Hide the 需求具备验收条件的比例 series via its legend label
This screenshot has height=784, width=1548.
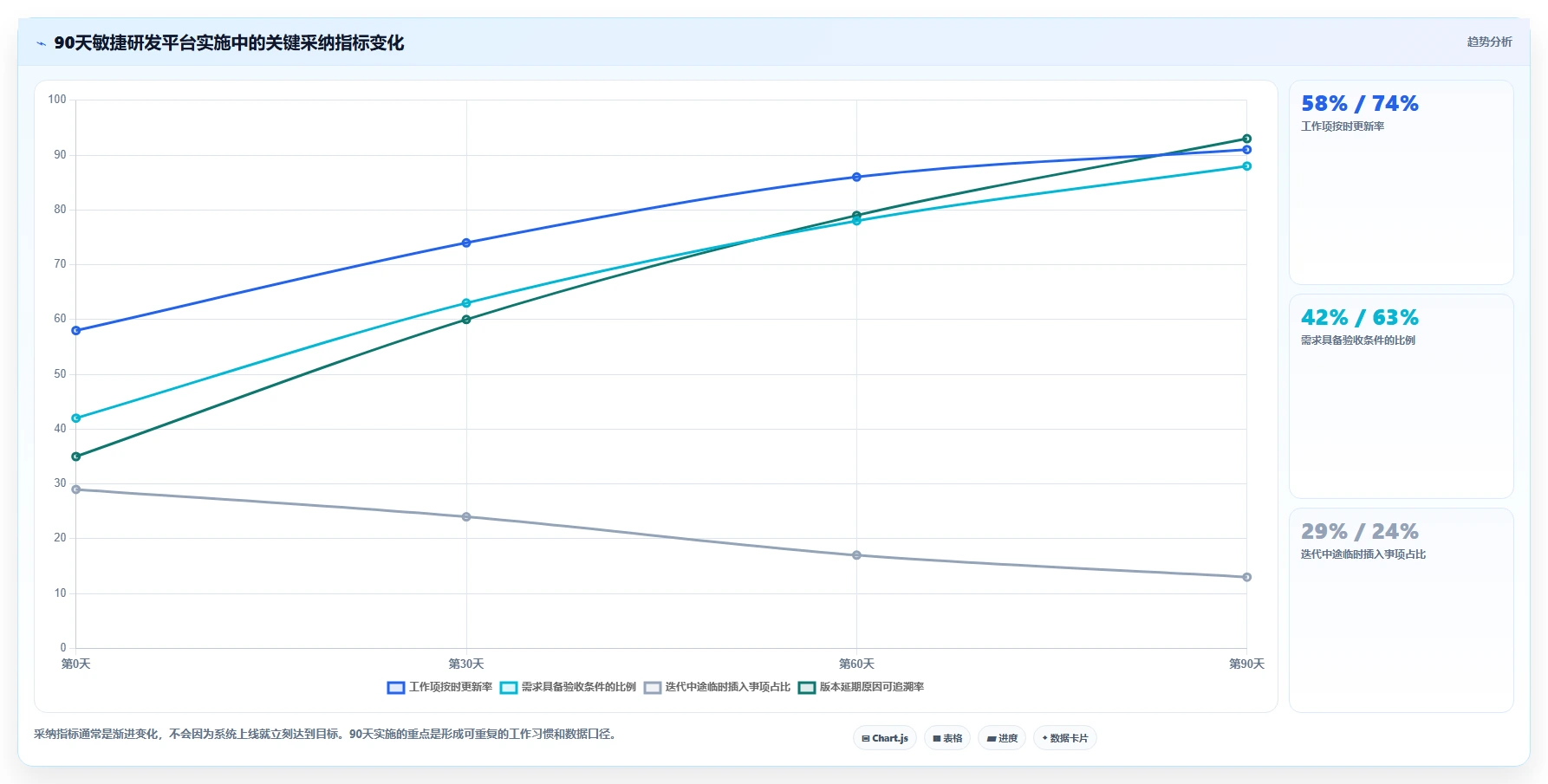[579, 687]
